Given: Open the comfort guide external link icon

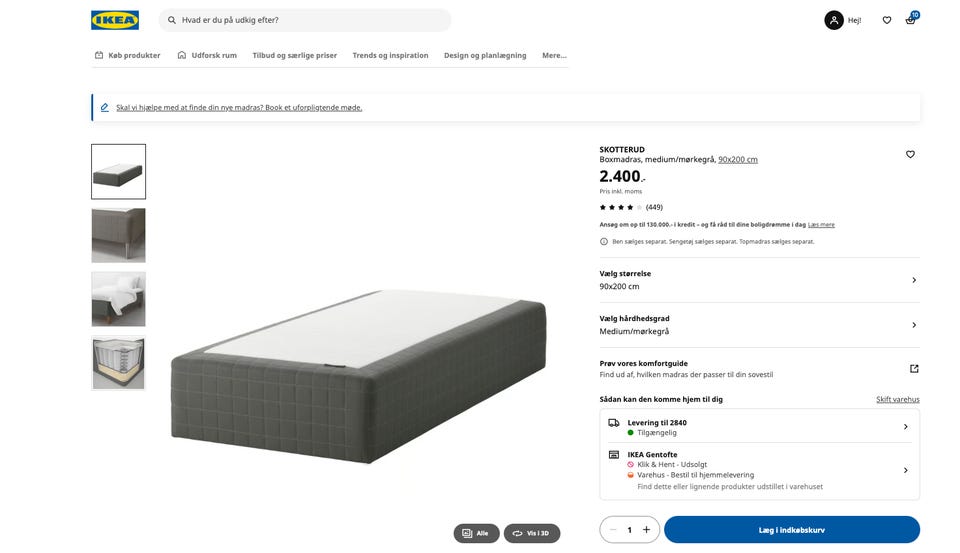Looking at the screenshot, I should 914,369.
